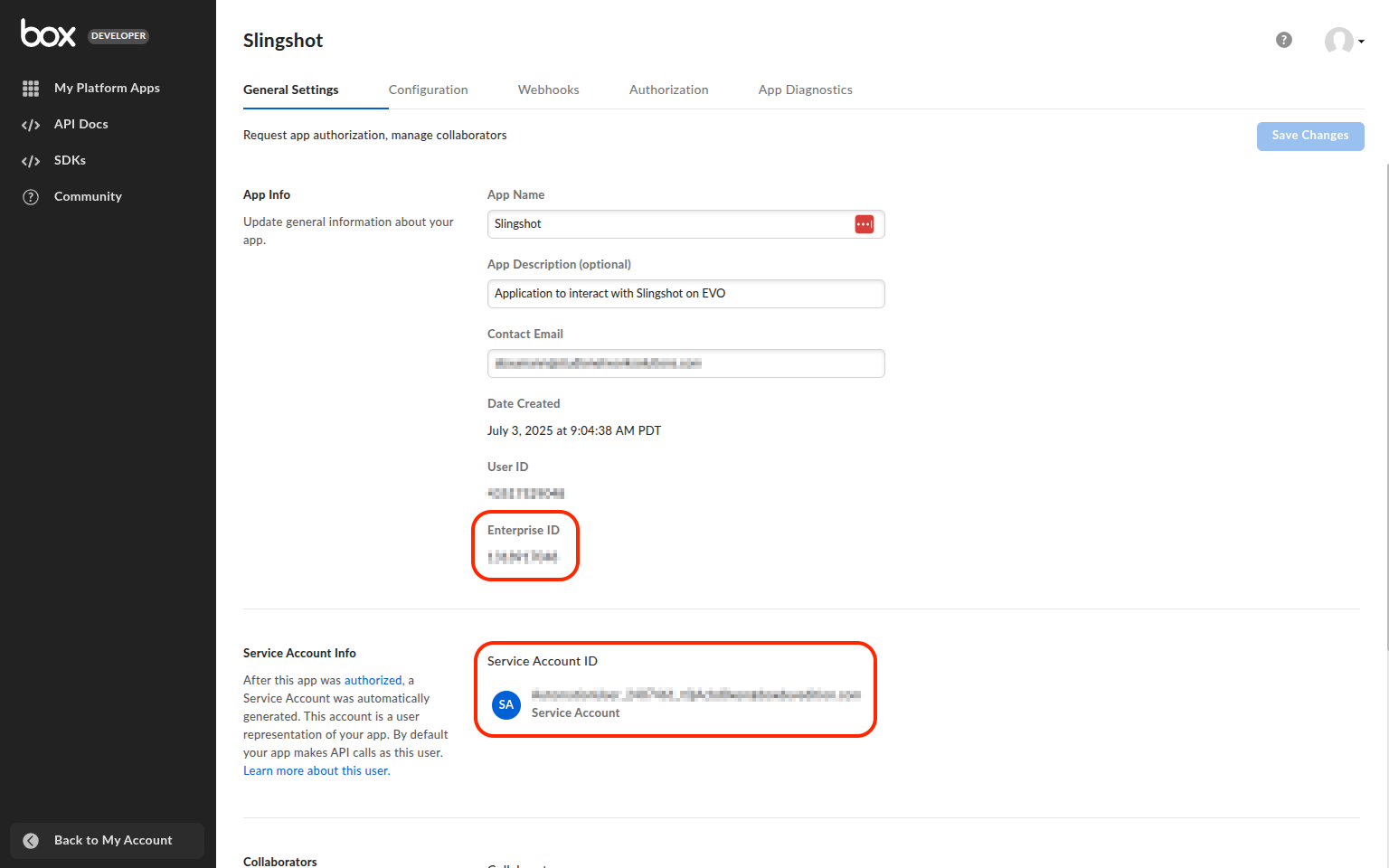This screenshot has width=1389, height=868.
Task: Click the Service Account Info heading
Action: [x=299, y=653]
